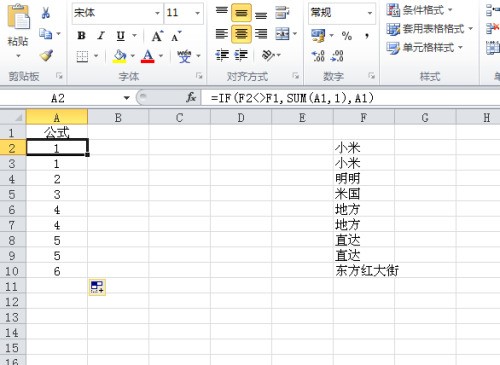Click the phonetic guide 文 icon
The image size is (500, 365).
pyautogui.click(x=184, y=56)
